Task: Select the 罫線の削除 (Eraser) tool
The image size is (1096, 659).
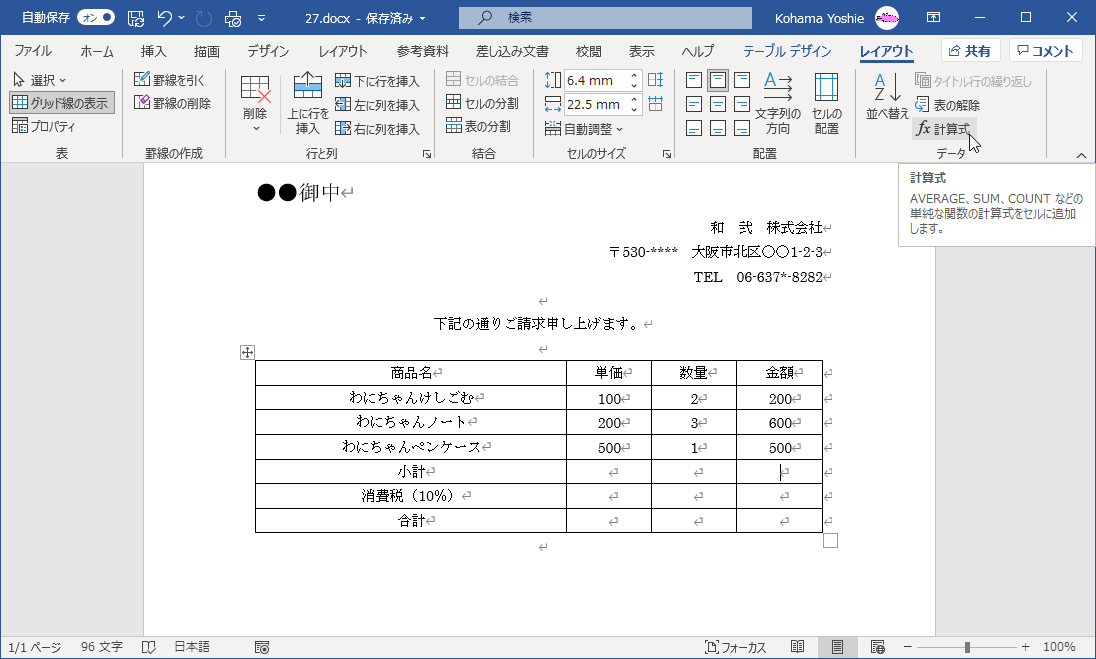Action: coord(169,104)
